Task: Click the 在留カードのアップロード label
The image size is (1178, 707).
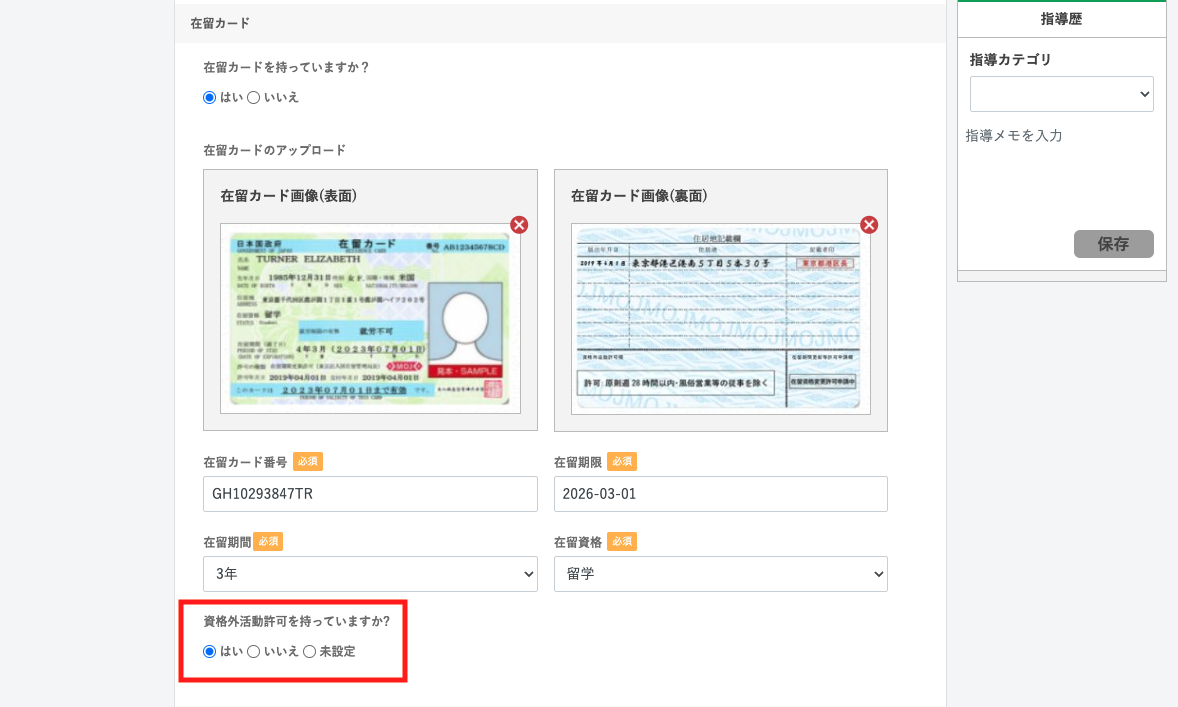Action: tap(275, 150)
